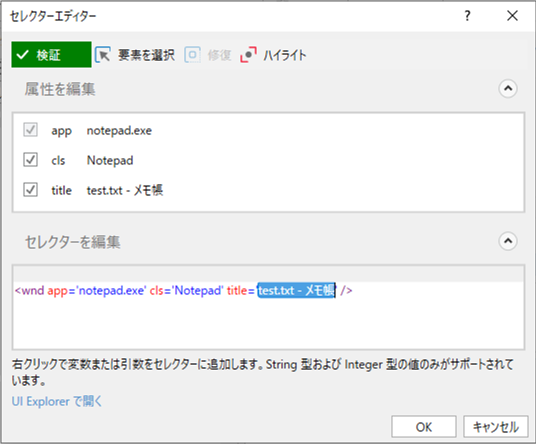Select the 要素を選択 label text
Image resolution: width=536 pixels, height=444 pixels.
[x=146, y=55]
